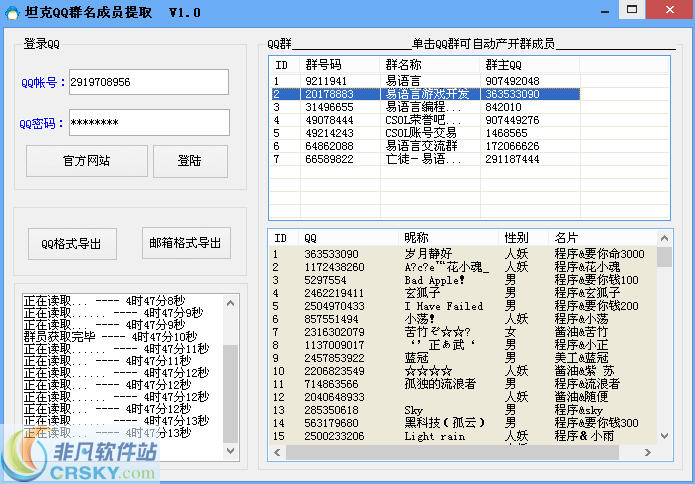The height and width of the screenshot is (484, 695).
Task: Select member 玄狐子 row
Action: [x=463, y=293]
